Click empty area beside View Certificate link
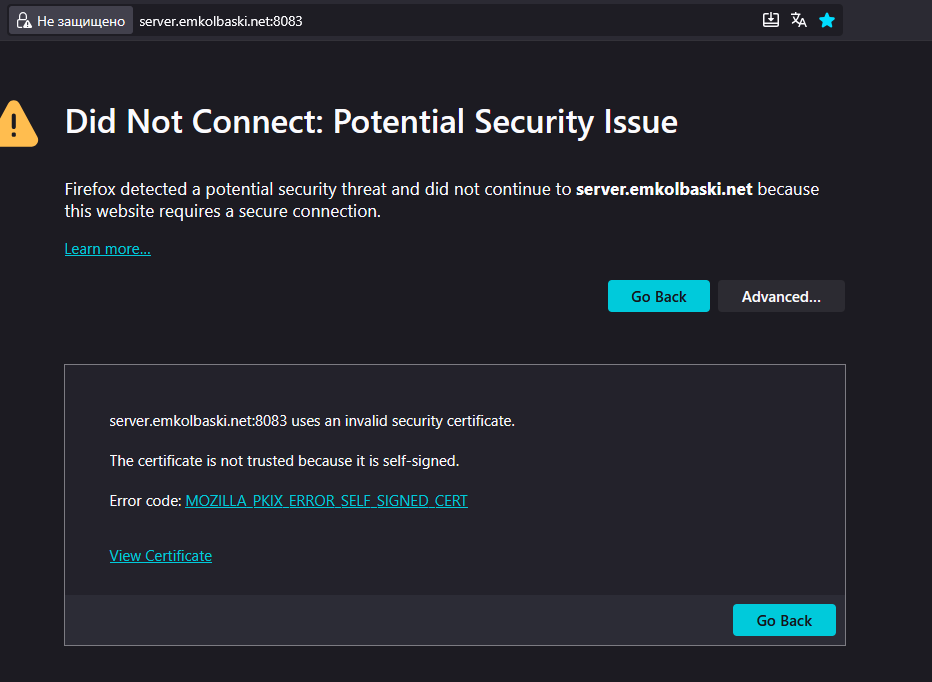Viewport: 932px width, 682px height. click(x=500, y=556)
